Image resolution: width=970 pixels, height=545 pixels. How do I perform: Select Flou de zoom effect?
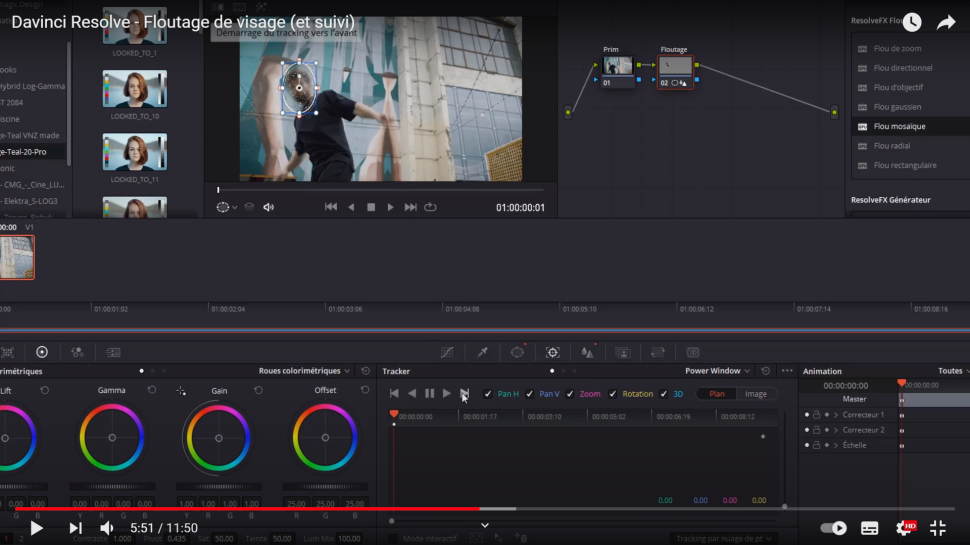pos(911,48)
